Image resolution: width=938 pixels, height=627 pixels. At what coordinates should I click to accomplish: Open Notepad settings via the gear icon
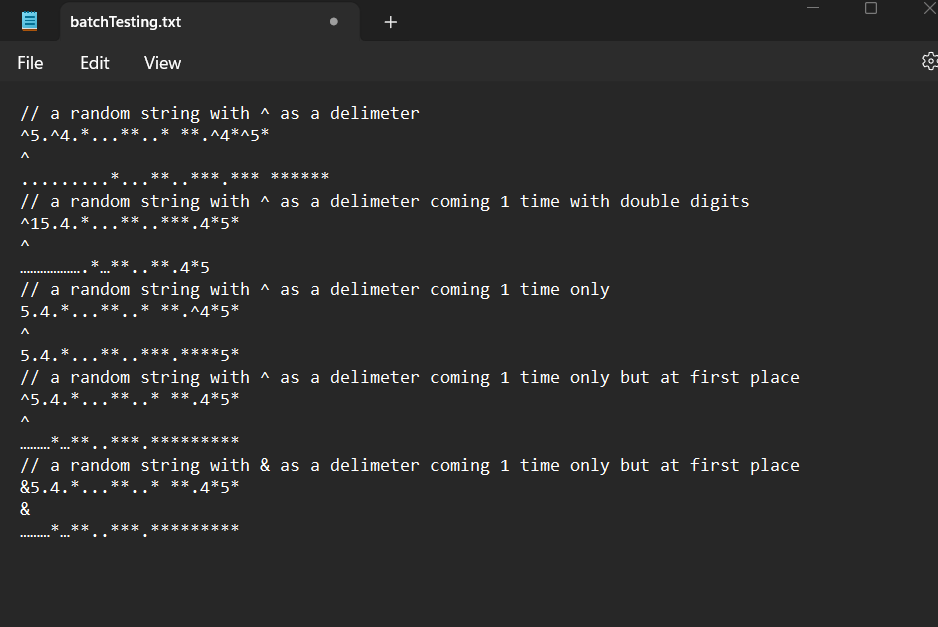(x=930, y=62)
